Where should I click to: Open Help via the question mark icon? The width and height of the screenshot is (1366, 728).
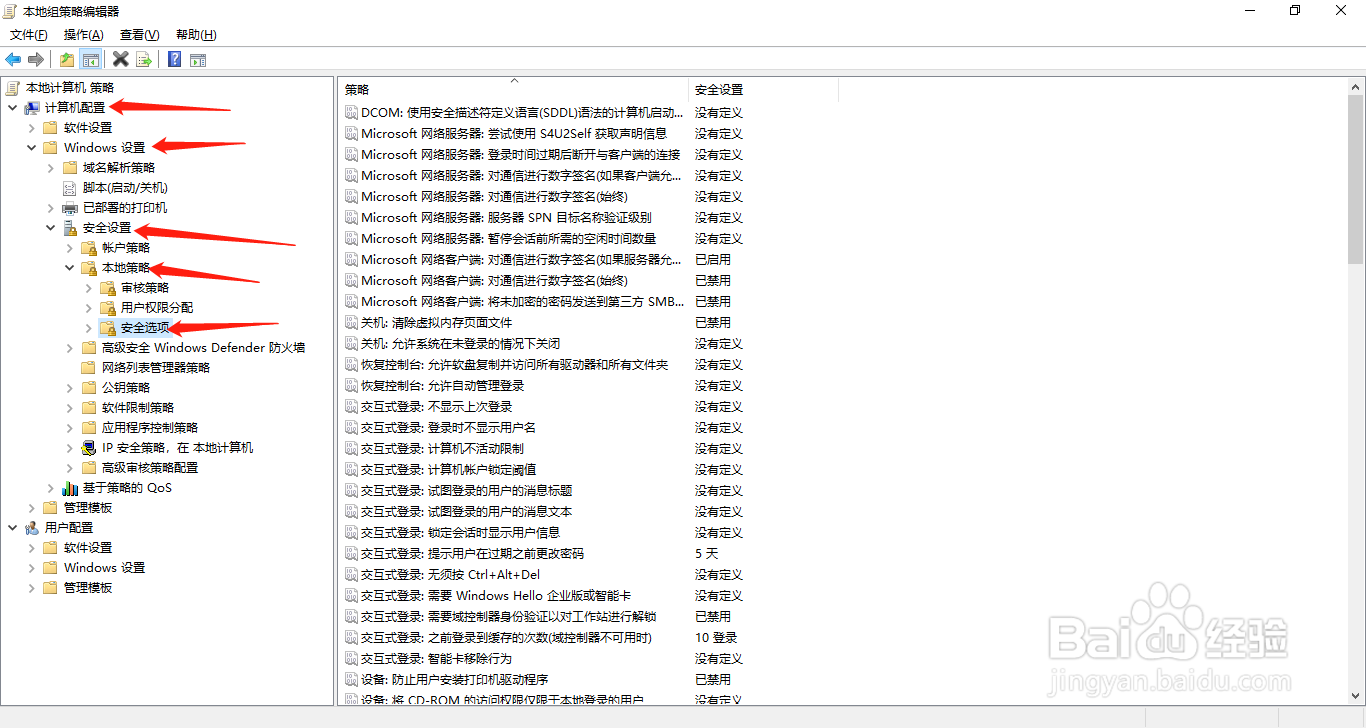tap(172, 59)
